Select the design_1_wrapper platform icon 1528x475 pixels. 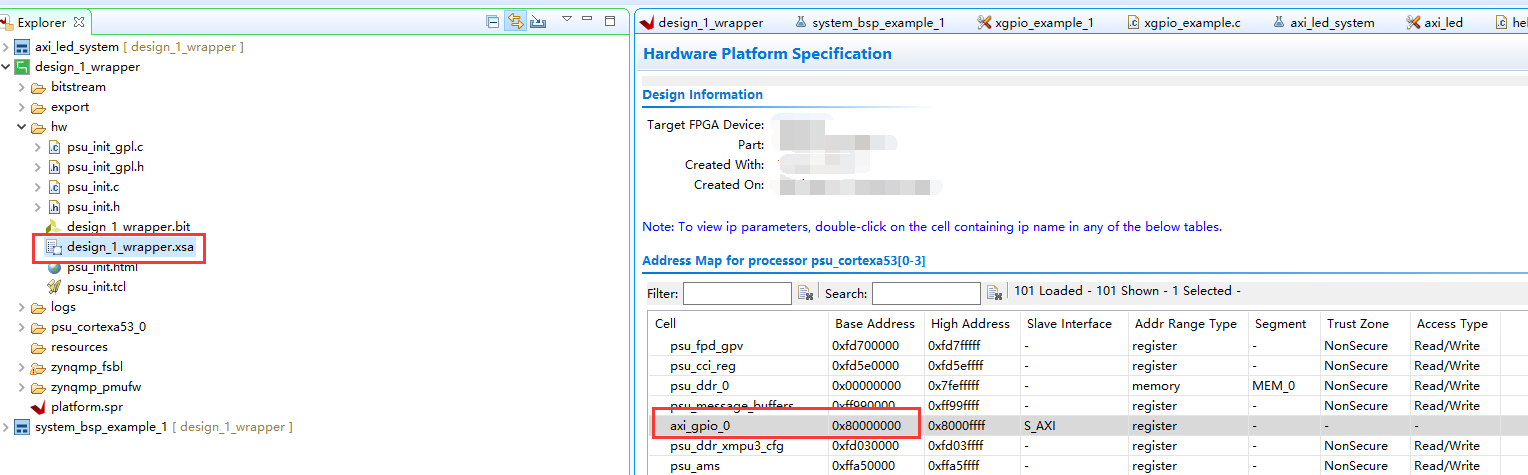coord(22,67)
